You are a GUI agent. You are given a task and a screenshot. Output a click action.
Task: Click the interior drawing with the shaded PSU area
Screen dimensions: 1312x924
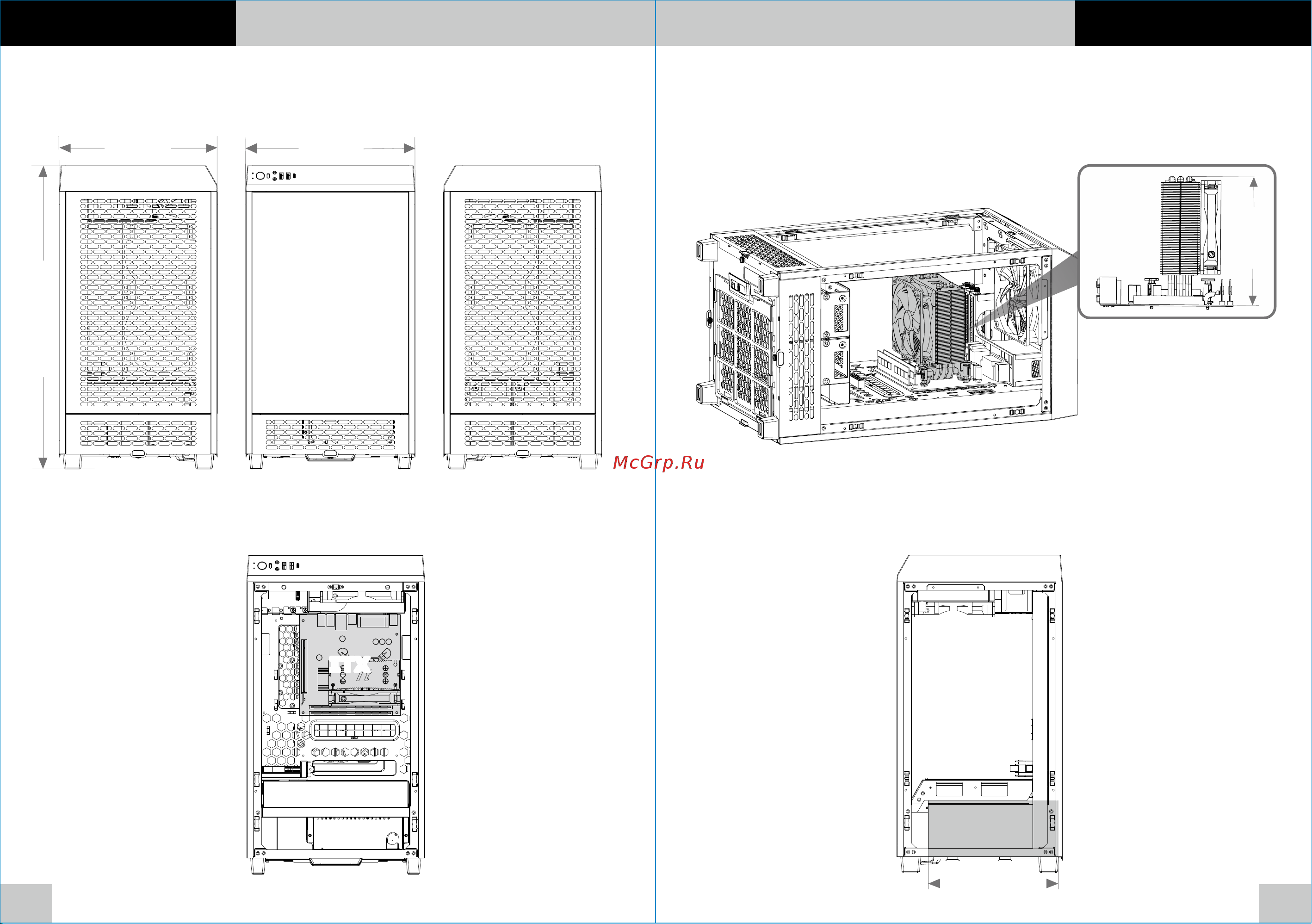tap(979, 714)
